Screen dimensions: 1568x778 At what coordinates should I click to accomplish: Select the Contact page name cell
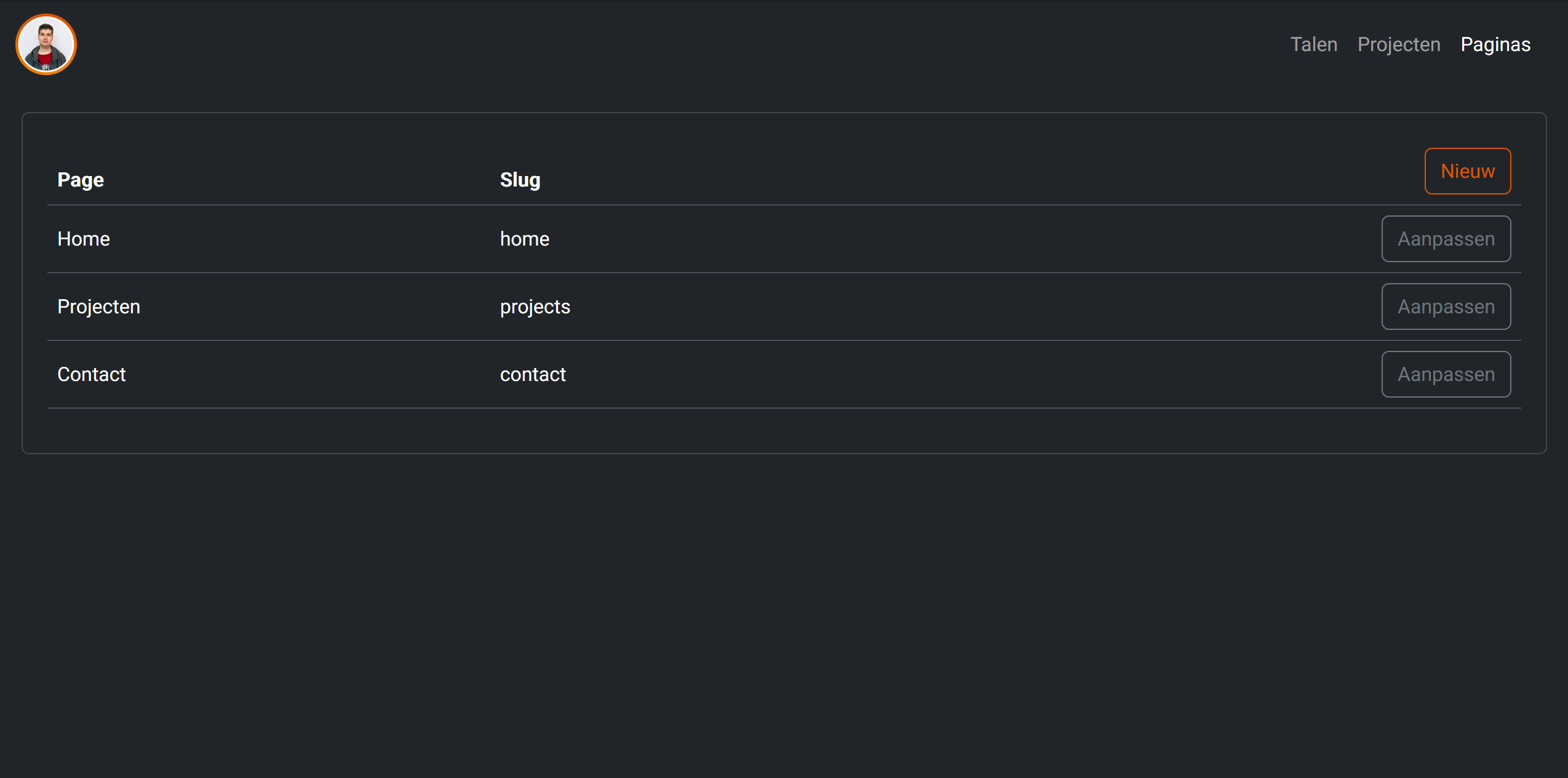(92, 374)
